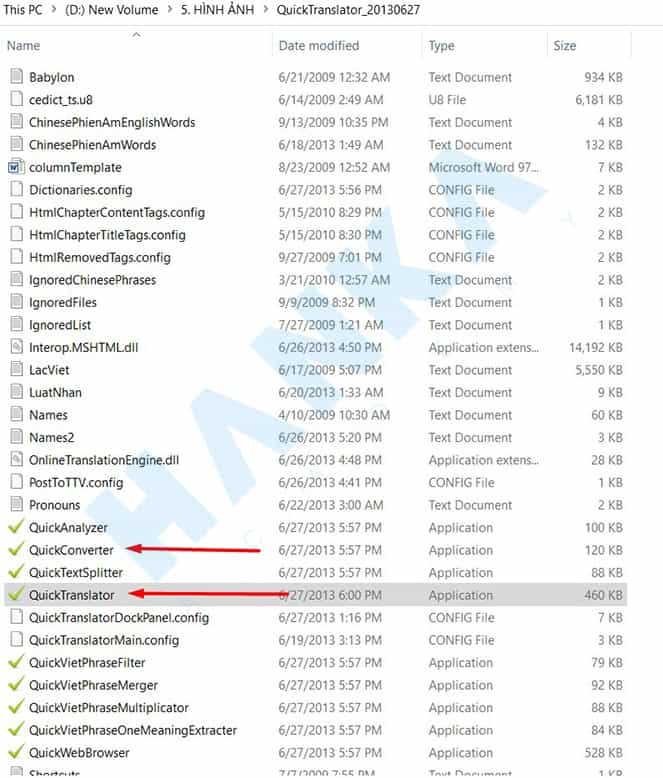Click the 4/10/2009 10:30 AM date cell
The width and height of the screenshot is (663, 778).
point(334,415)
